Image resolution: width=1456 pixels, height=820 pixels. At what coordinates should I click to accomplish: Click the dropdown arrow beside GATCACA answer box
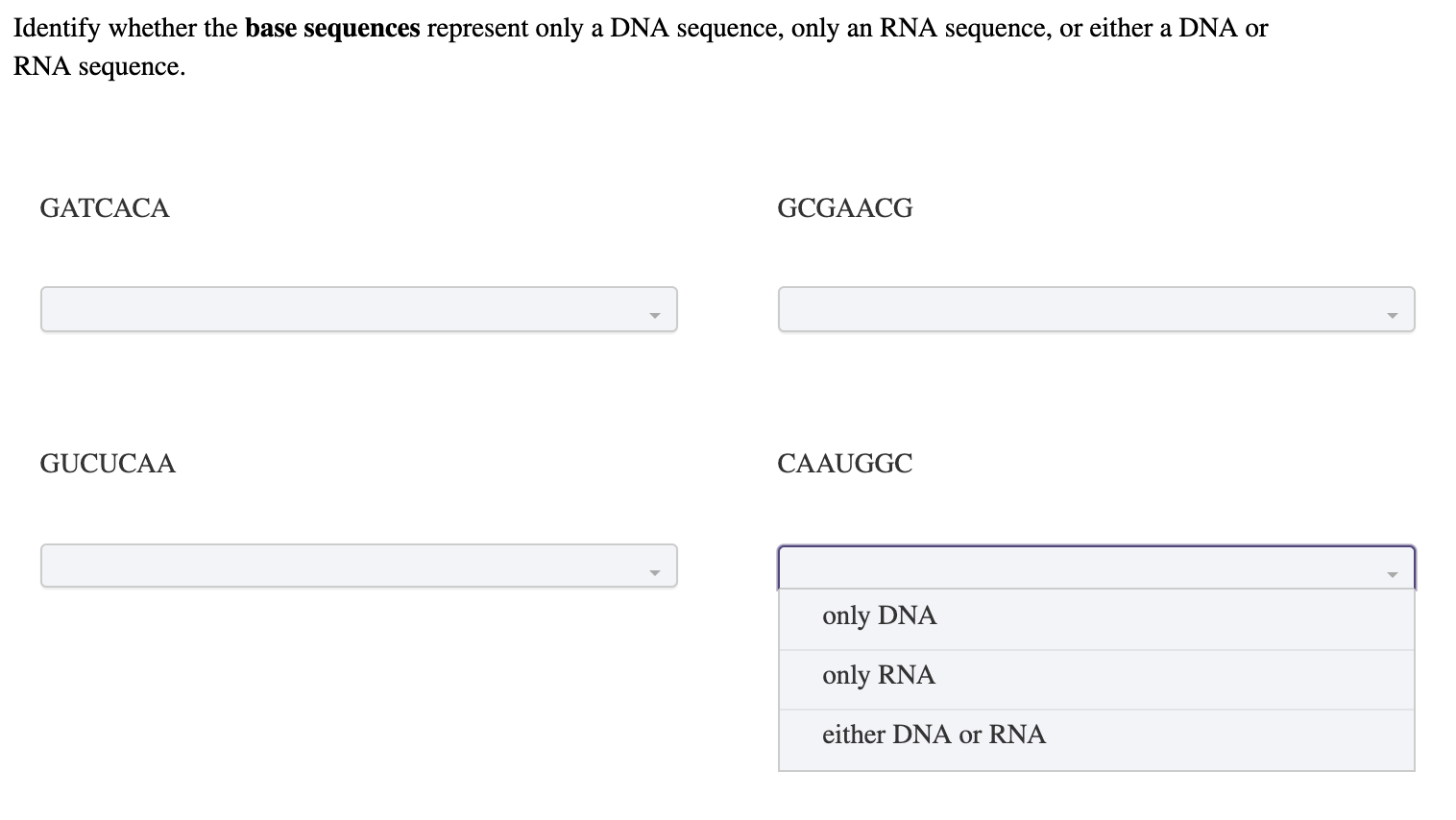click(x=656, y=313)
